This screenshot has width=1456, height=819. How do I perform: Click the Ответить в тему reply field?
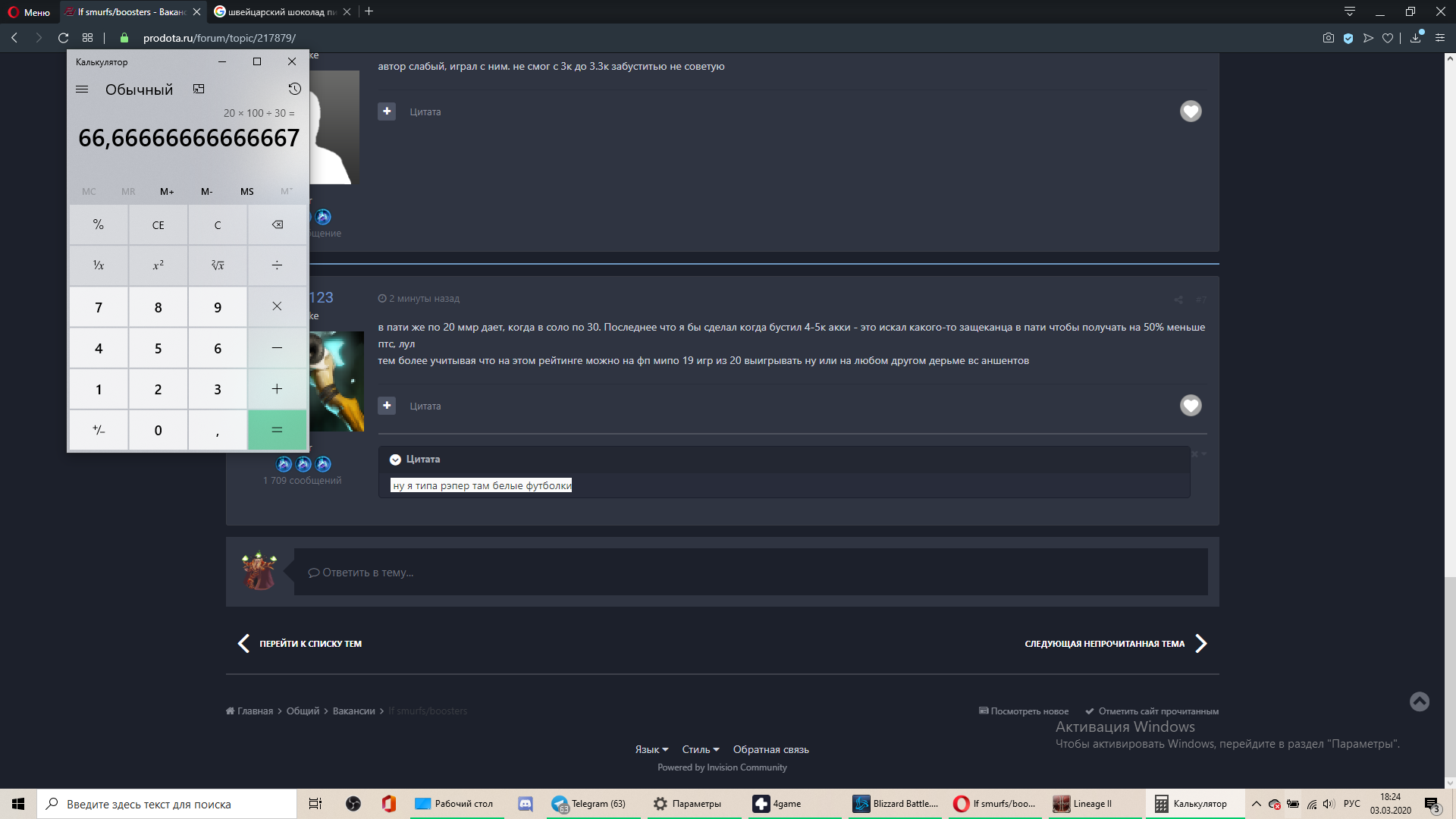751,573
